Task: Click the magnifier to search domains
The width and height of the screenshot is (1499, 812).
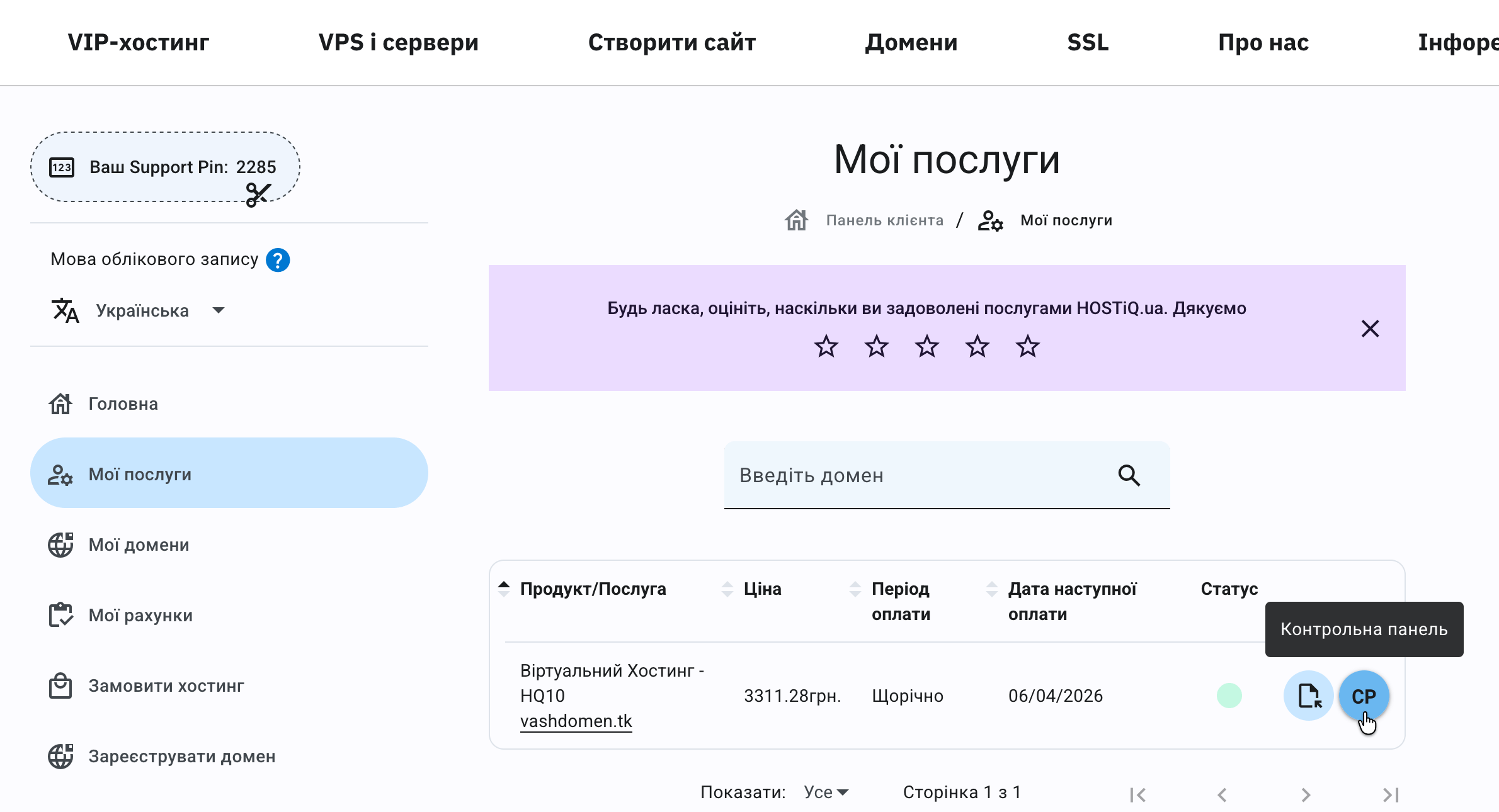Action: (1129, 476)
